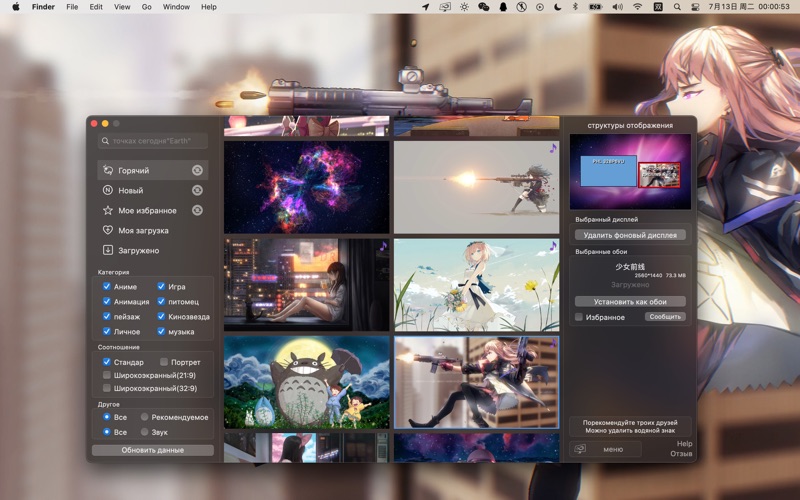Focus the wallpaper search field
The image size is (800, 500).
[x=153, y=141]
